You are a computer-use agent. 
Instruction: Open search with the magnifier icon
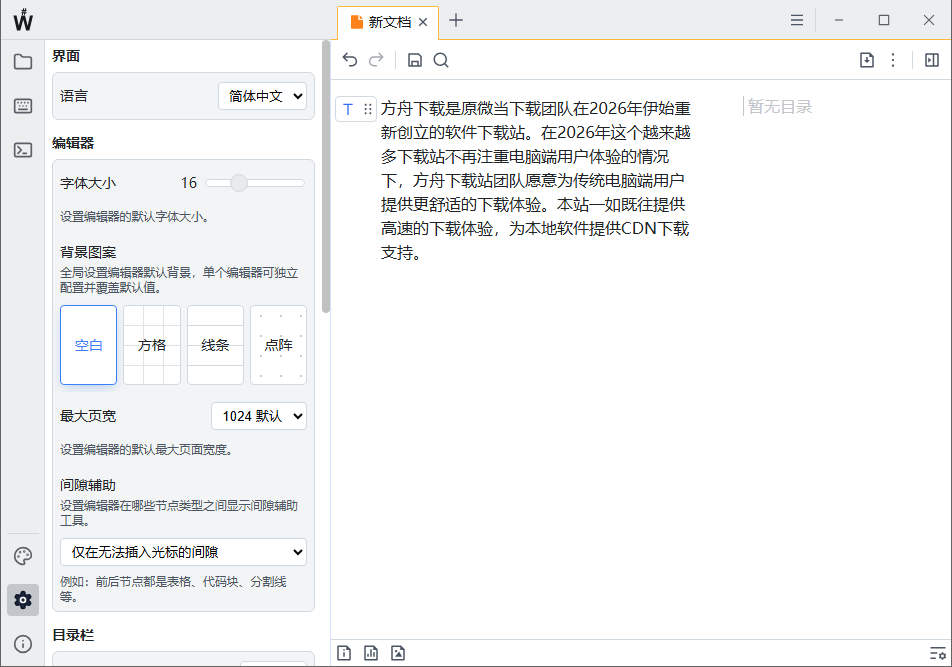point(441,60)
